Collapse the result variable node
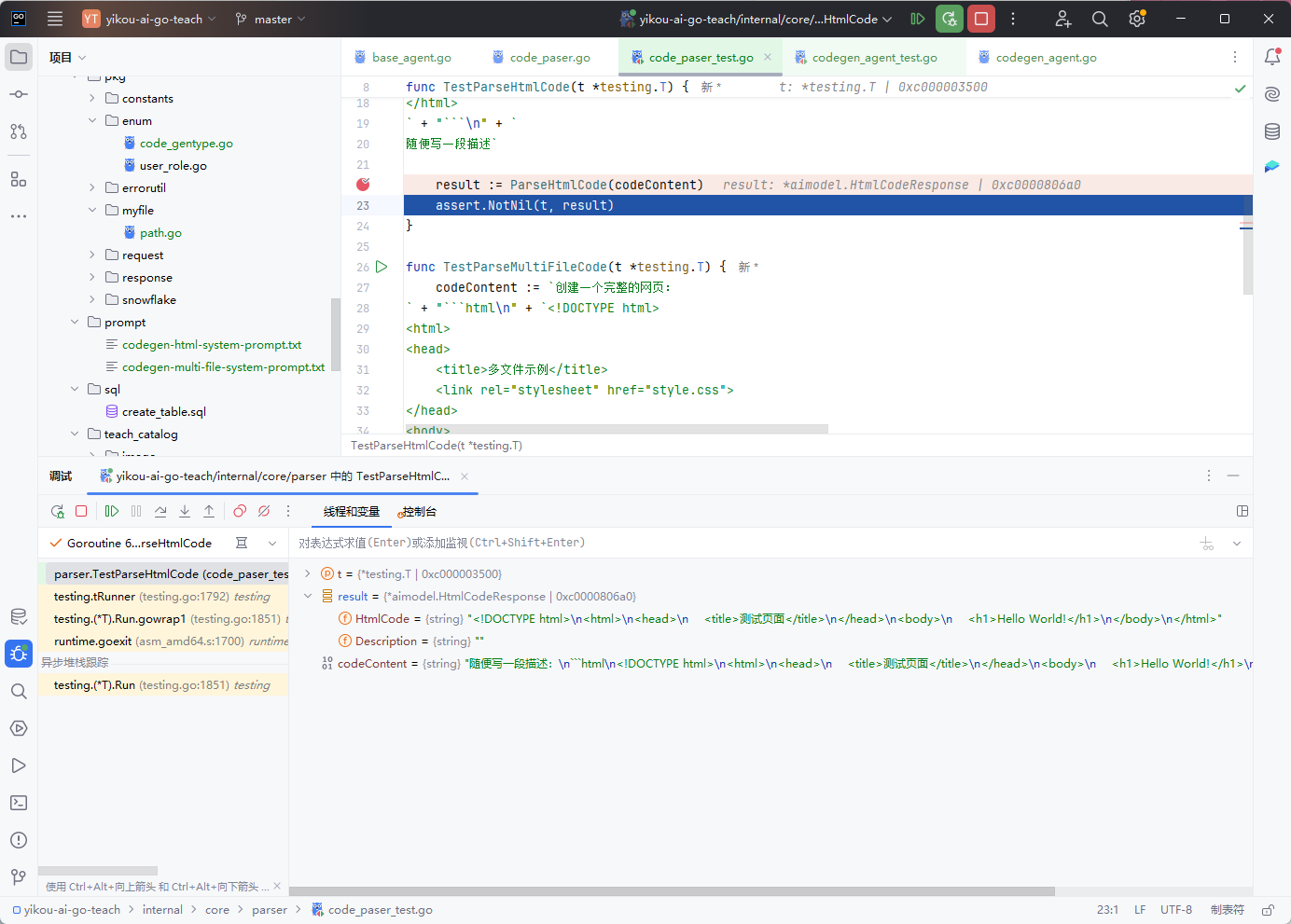Screen dimensions: 1291x924 pos(308,596)
